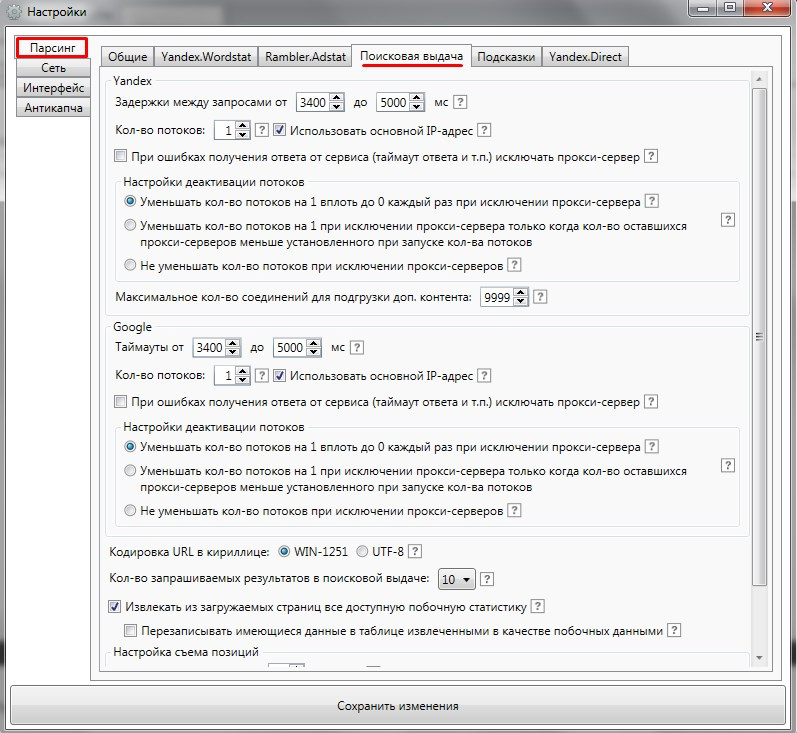Save changes with Сохранить изменения button
The image size is (797, 733).
(x=398, y=706)
